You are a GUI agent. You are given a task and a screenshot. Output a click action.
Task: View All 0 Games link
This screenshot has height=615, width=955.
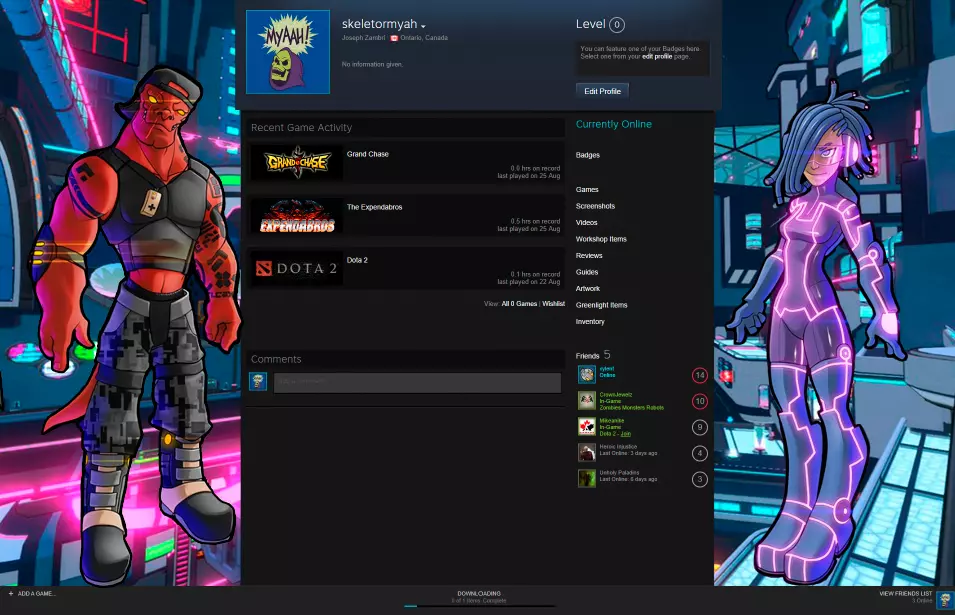point(519,304)
